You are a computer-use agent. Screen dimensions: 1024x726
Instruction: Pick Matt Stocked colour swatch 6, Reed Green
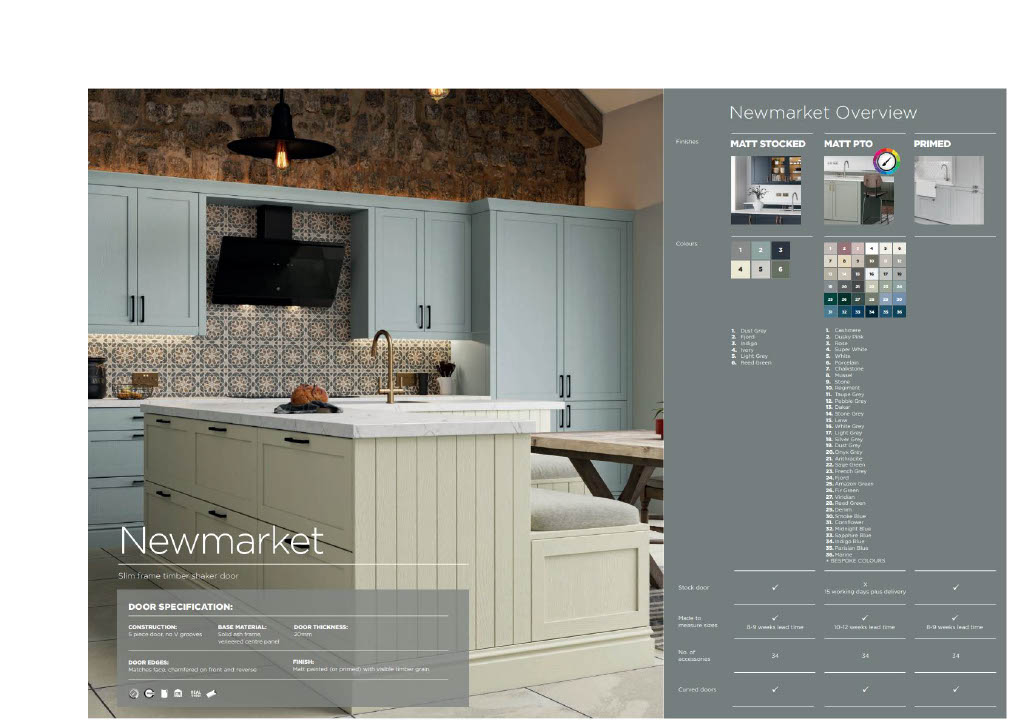pyautogui.click(x=780, y=269)
